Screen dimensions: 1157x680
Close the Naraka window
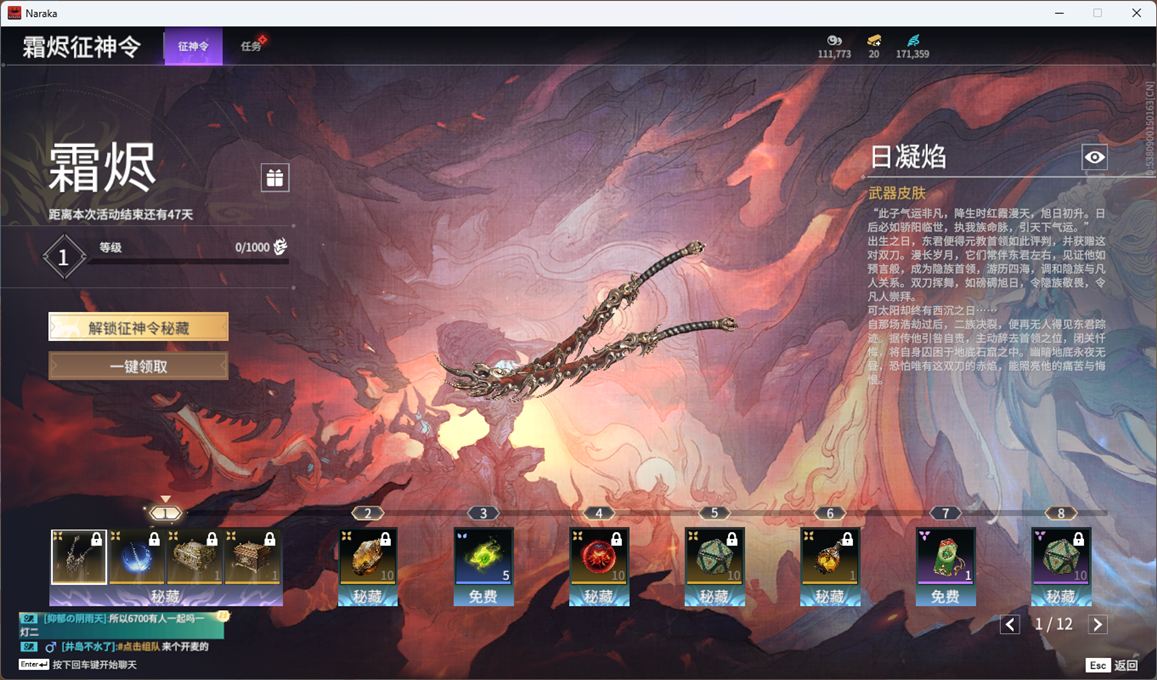click(1136, 13)
